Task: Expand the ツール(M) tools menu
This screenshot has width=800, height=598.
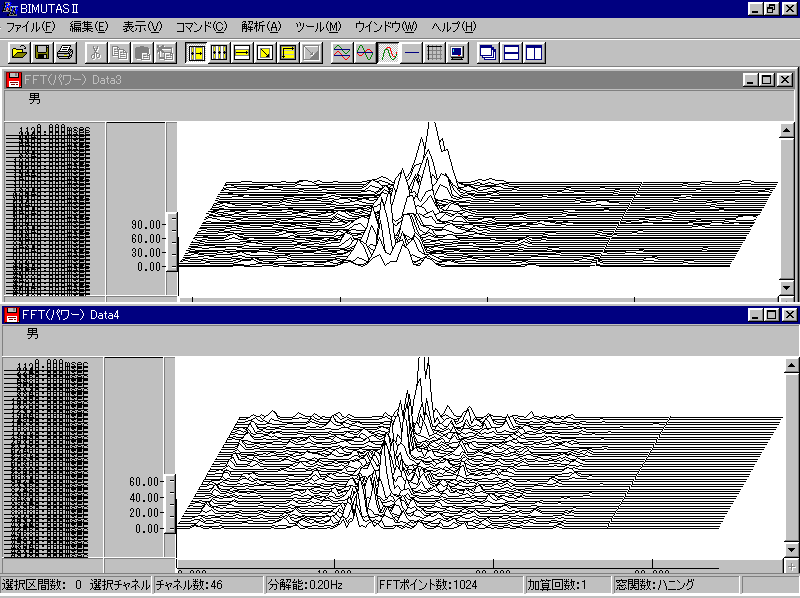Action: click(x=318, y=26)
